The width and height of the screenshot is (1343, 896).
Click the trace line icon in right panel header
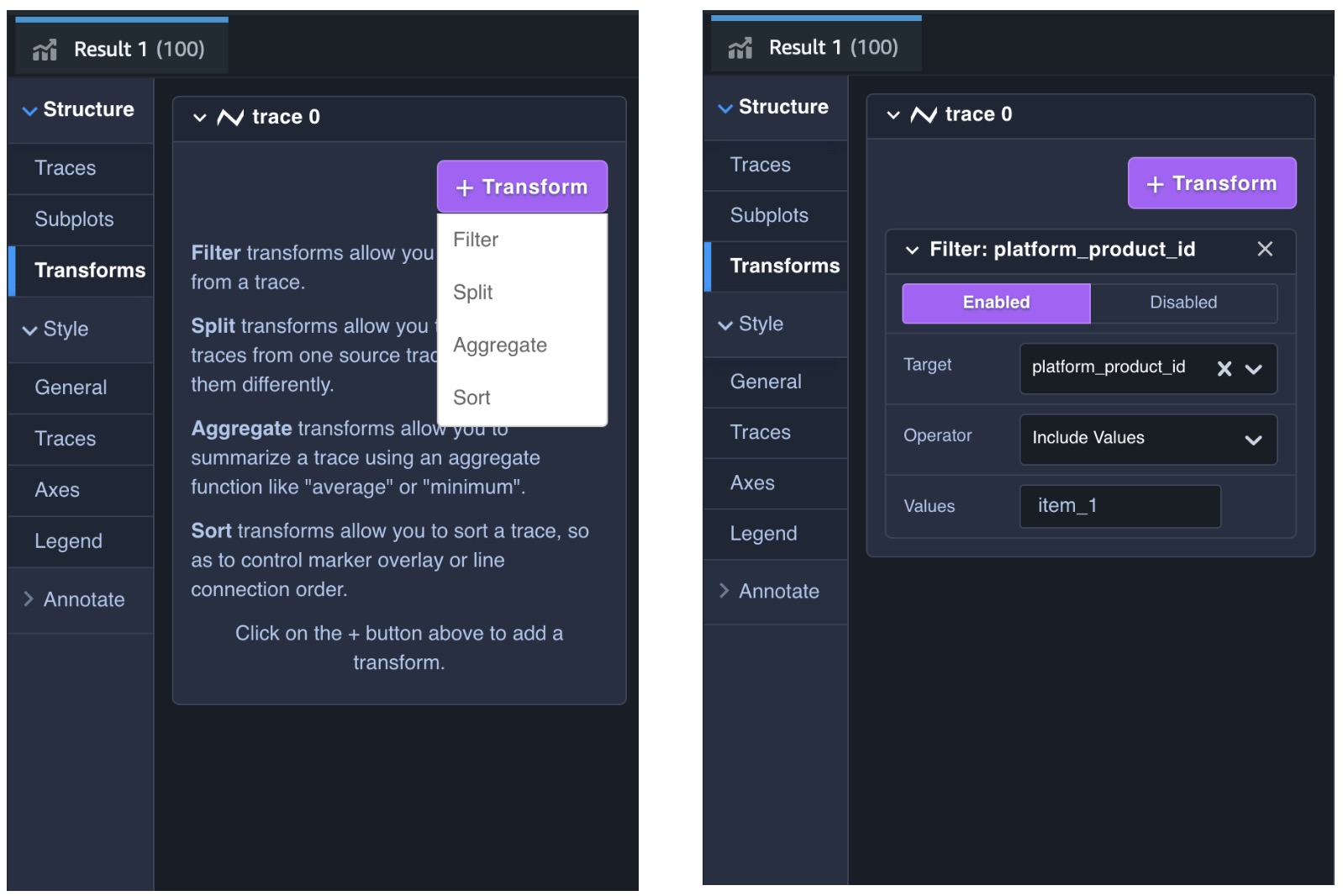924,114
